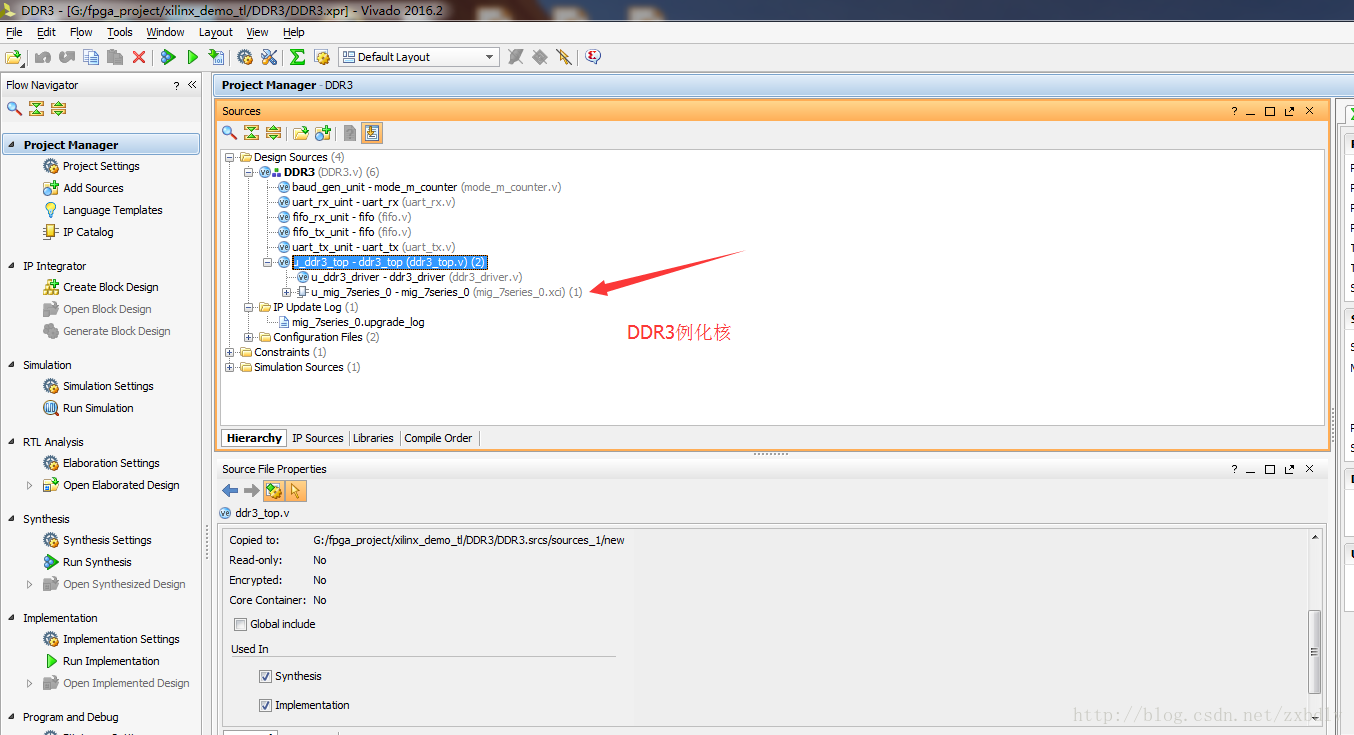Click the Flow Navigator Collapse All icon
1354x735 pixels.
click(36, 108)
